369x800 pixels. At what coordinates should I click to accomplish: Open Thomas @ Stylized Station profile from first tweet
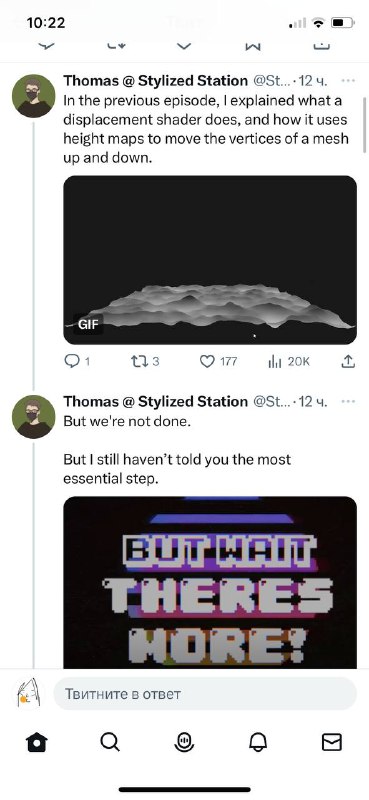(x=155, y=81)
